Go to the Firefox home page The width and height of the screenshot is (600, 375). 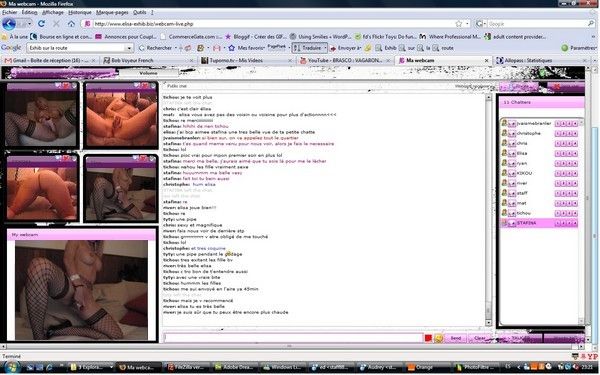(x=71, y=24)
